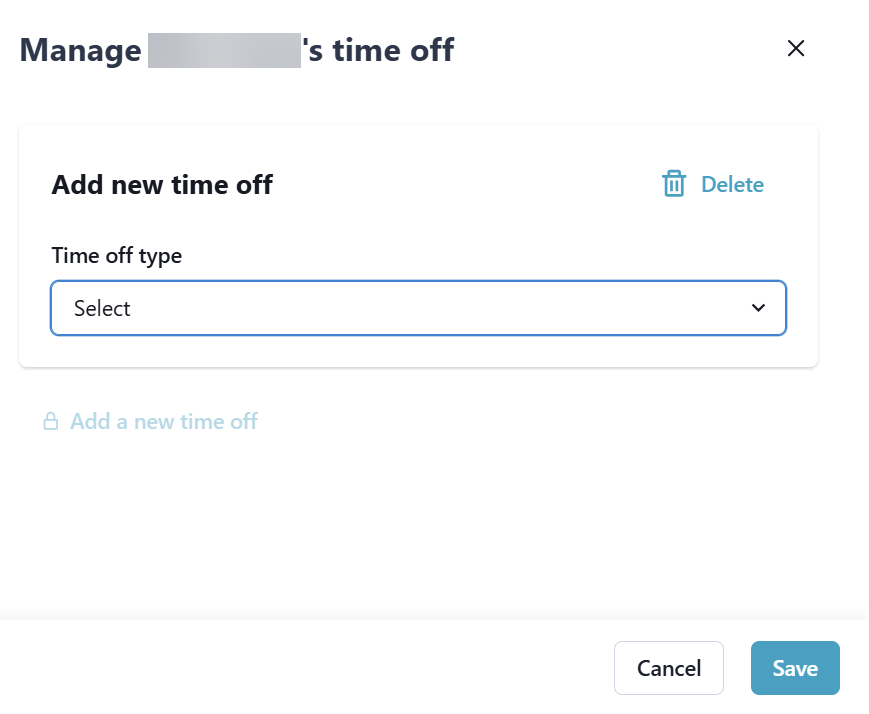Click the Add new time off heading
The image size is (869, 714).
(x=162, y=185)
